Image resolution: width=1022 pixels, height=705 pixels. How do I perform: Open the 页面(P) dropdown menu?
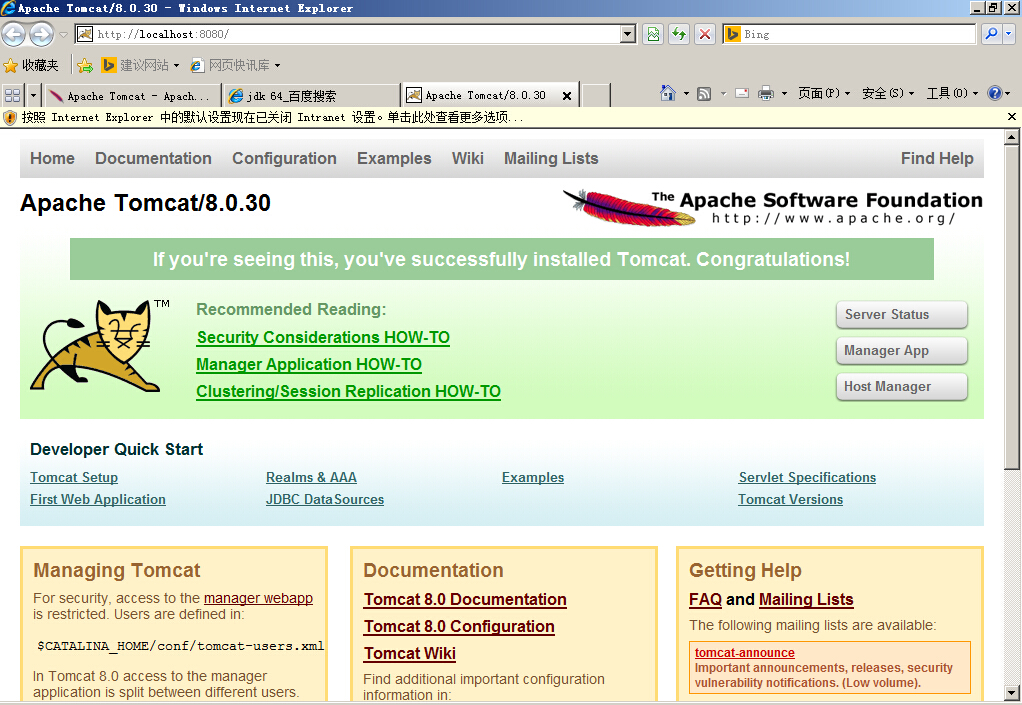[x=823, y=93]
